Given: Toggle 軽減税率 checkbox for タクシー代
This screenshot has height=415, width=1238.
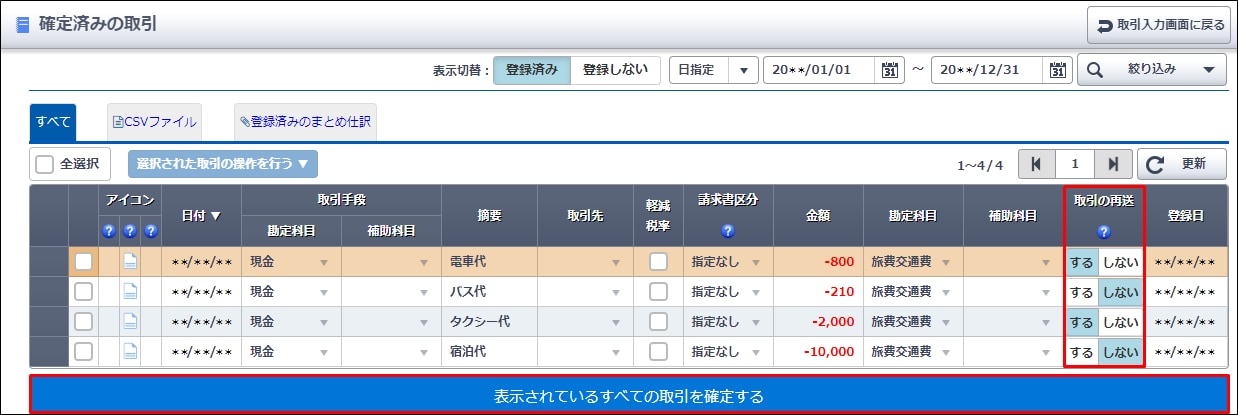Looking at the screenshot, I should tap(657, 322).
